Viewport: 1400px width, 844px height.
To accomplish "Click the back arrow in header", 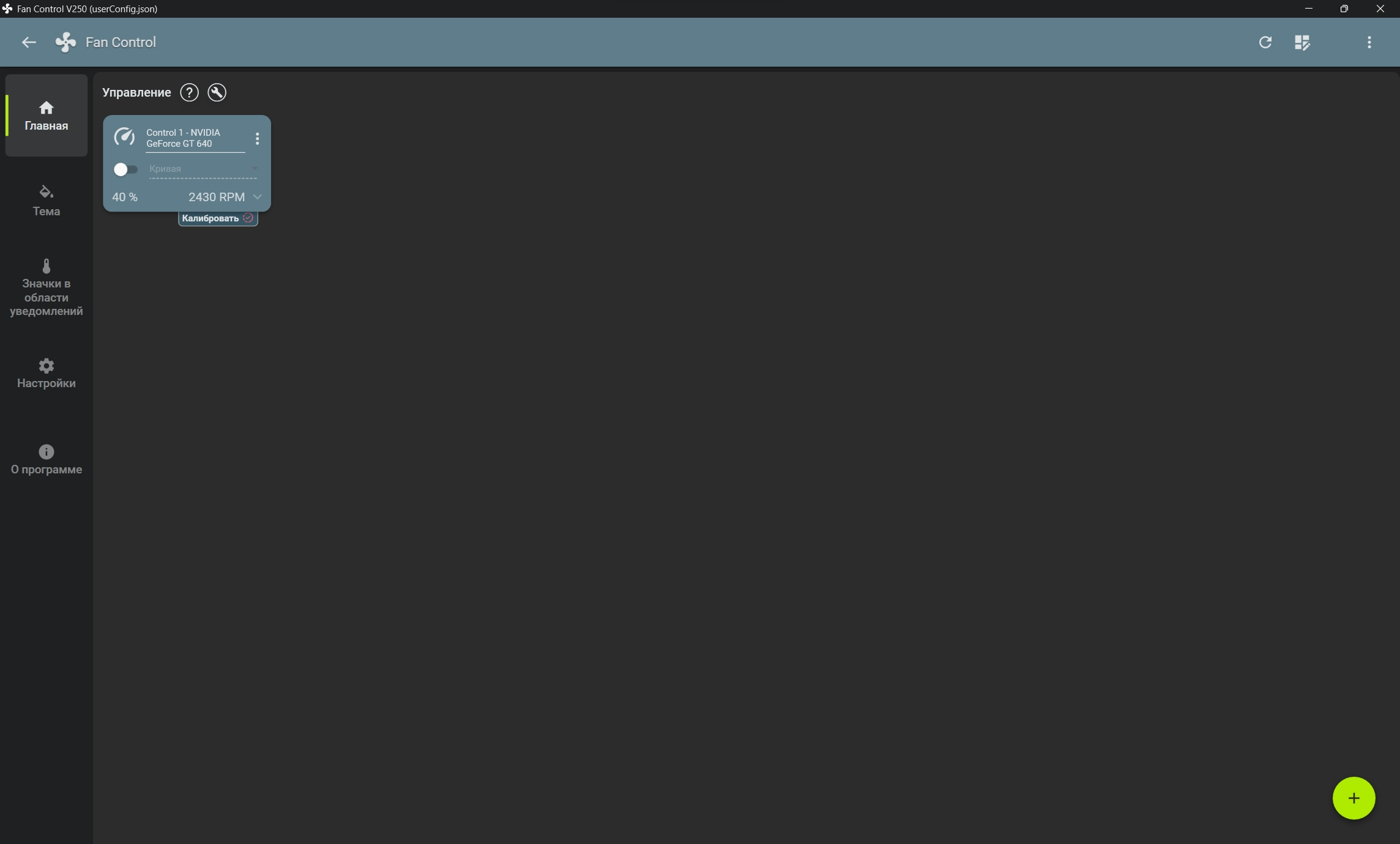I will (x=29, y=42).
